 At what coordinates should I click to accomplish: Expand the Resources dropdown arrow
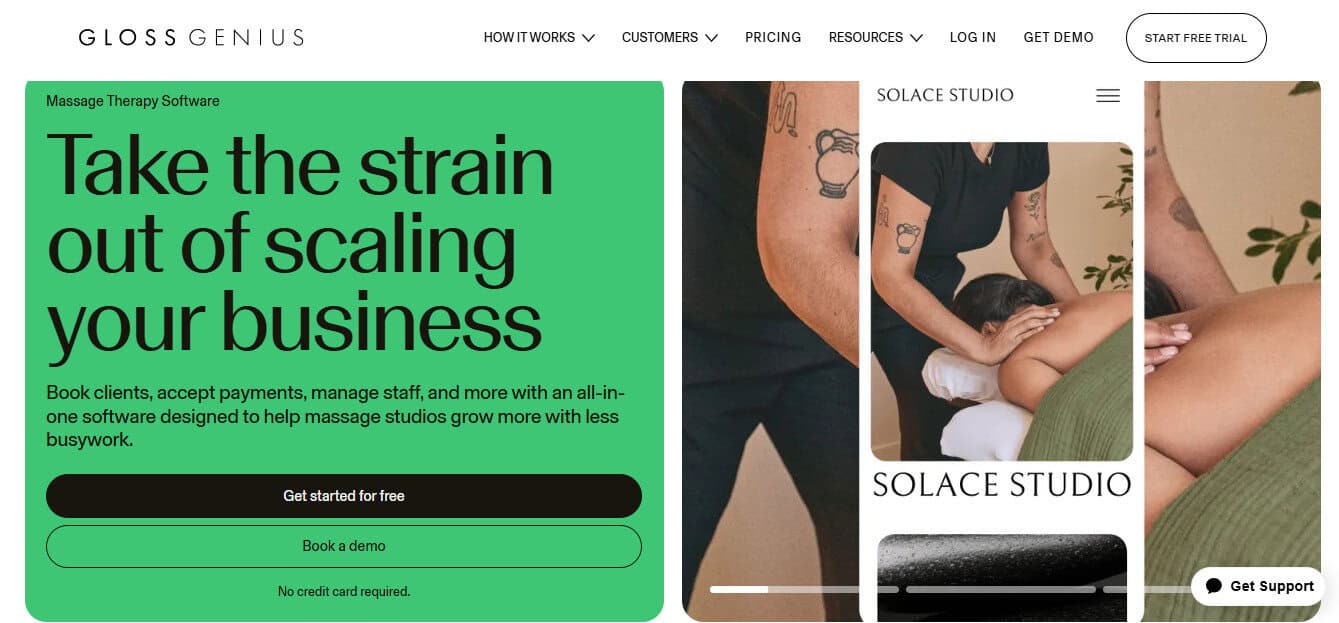(x=916, y=38)
